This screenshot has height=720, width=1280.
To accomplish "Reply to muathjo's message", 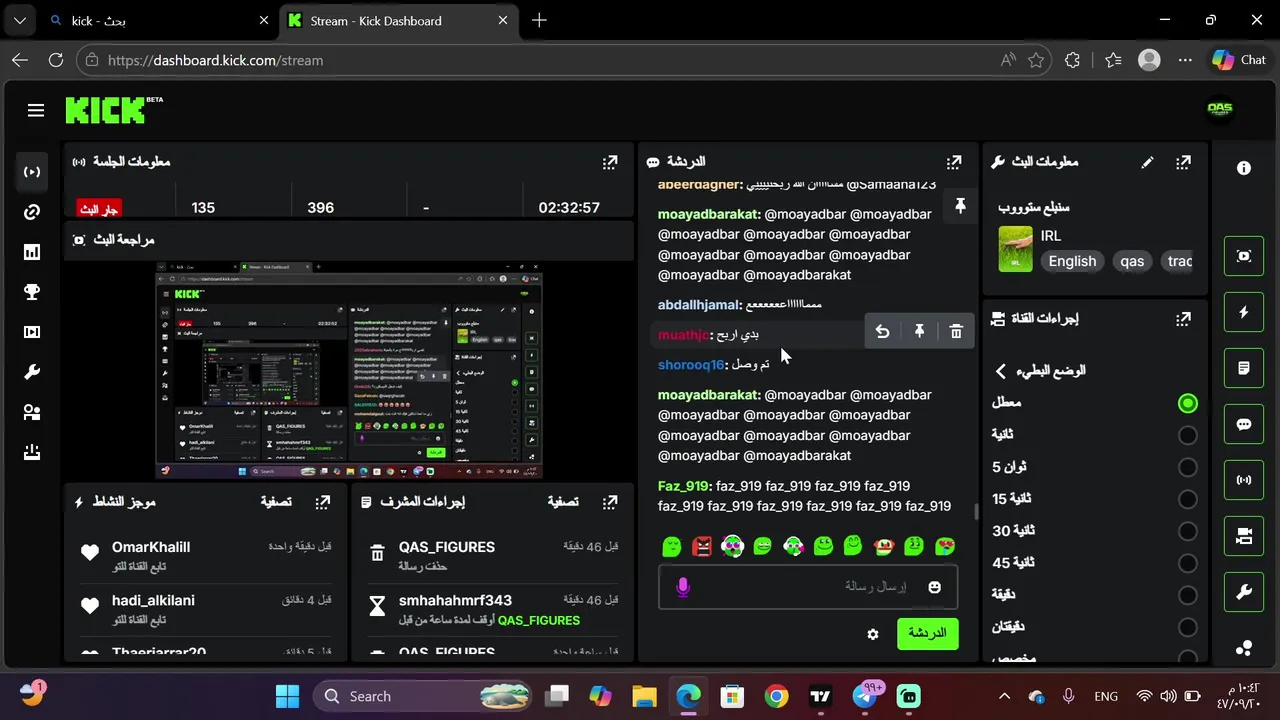I will coord(882,332).
